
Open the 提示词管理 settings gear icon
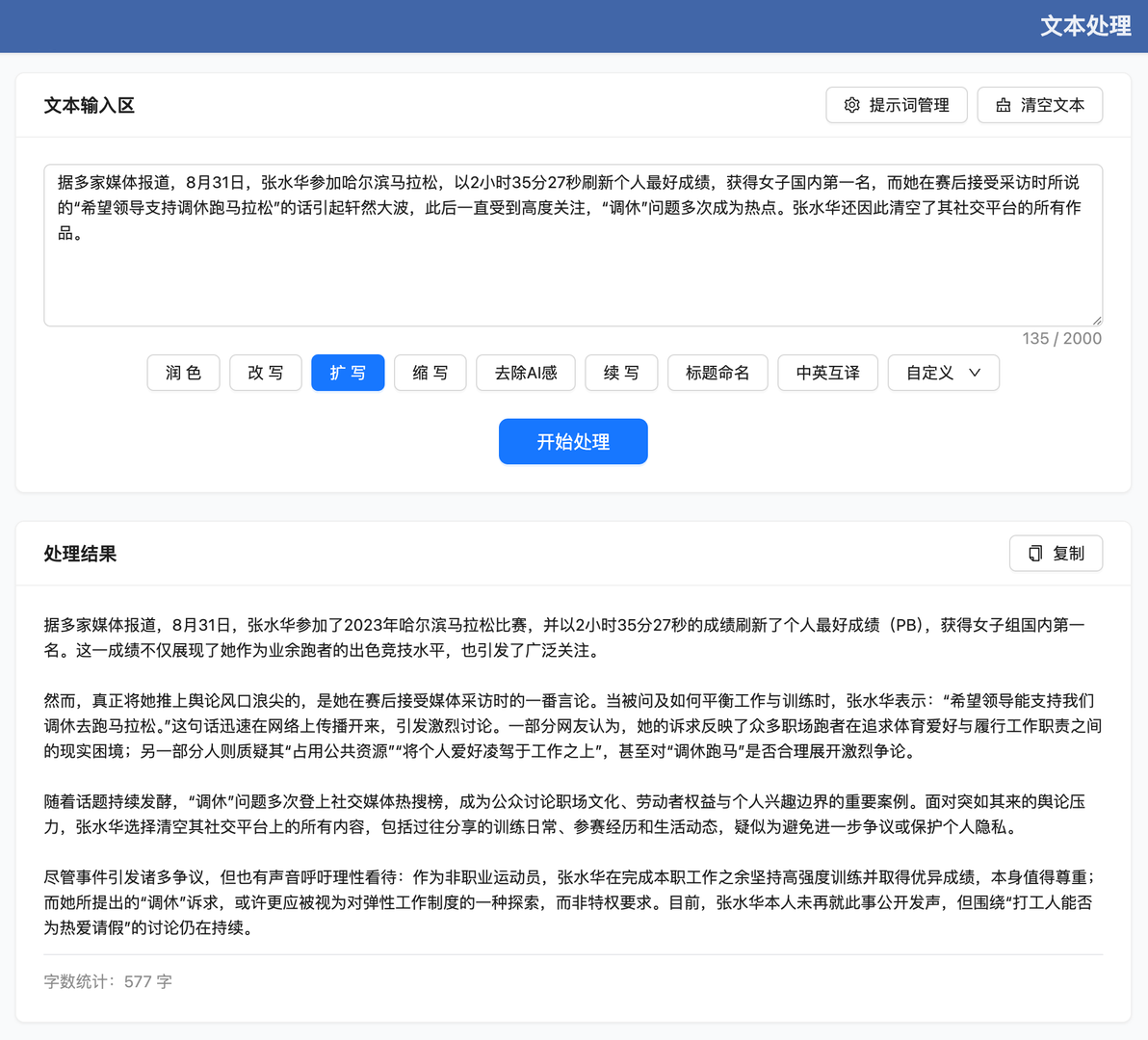tap(850, 105)
